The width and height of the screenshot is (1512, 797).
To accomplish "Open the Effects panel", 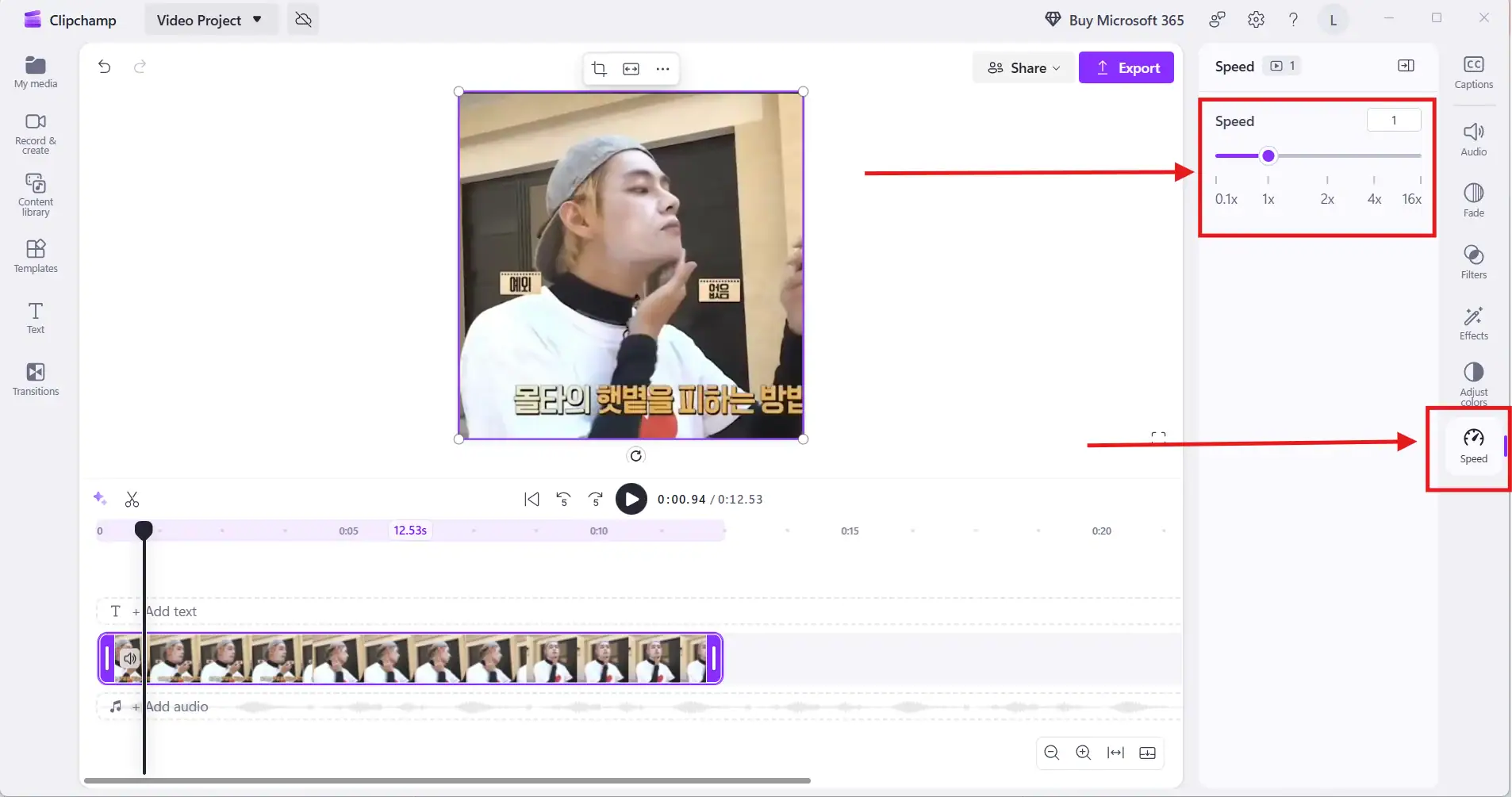I will point(1473,324).
